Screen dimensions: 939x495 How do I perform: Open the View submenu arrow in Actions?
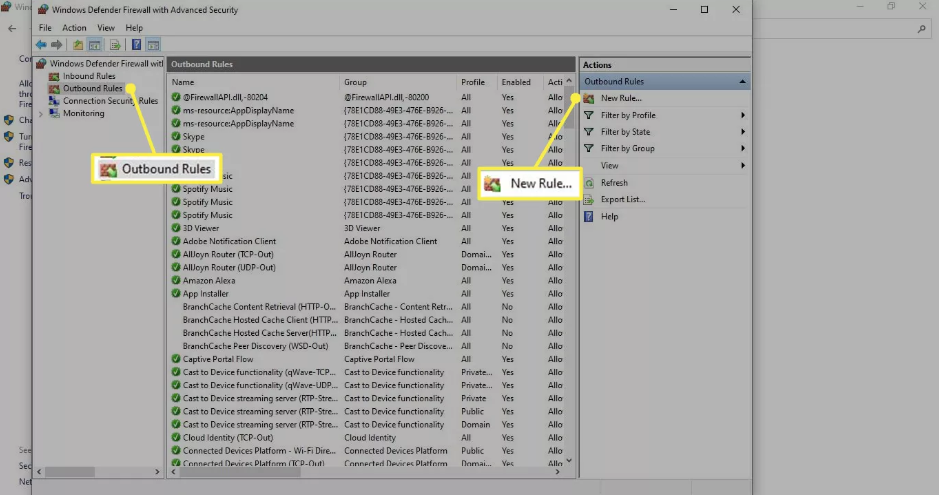pos(743,166)
